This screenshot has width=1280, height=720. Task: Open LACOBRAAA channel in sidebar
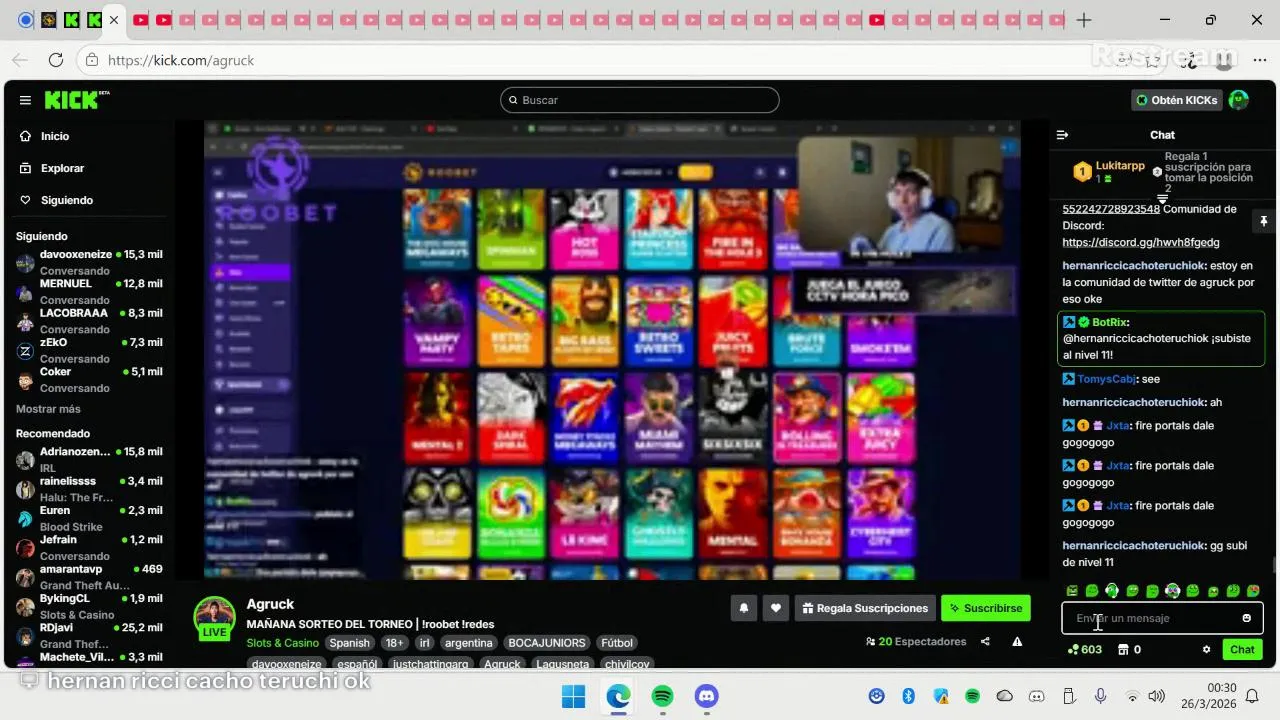(x=88, y=320)
